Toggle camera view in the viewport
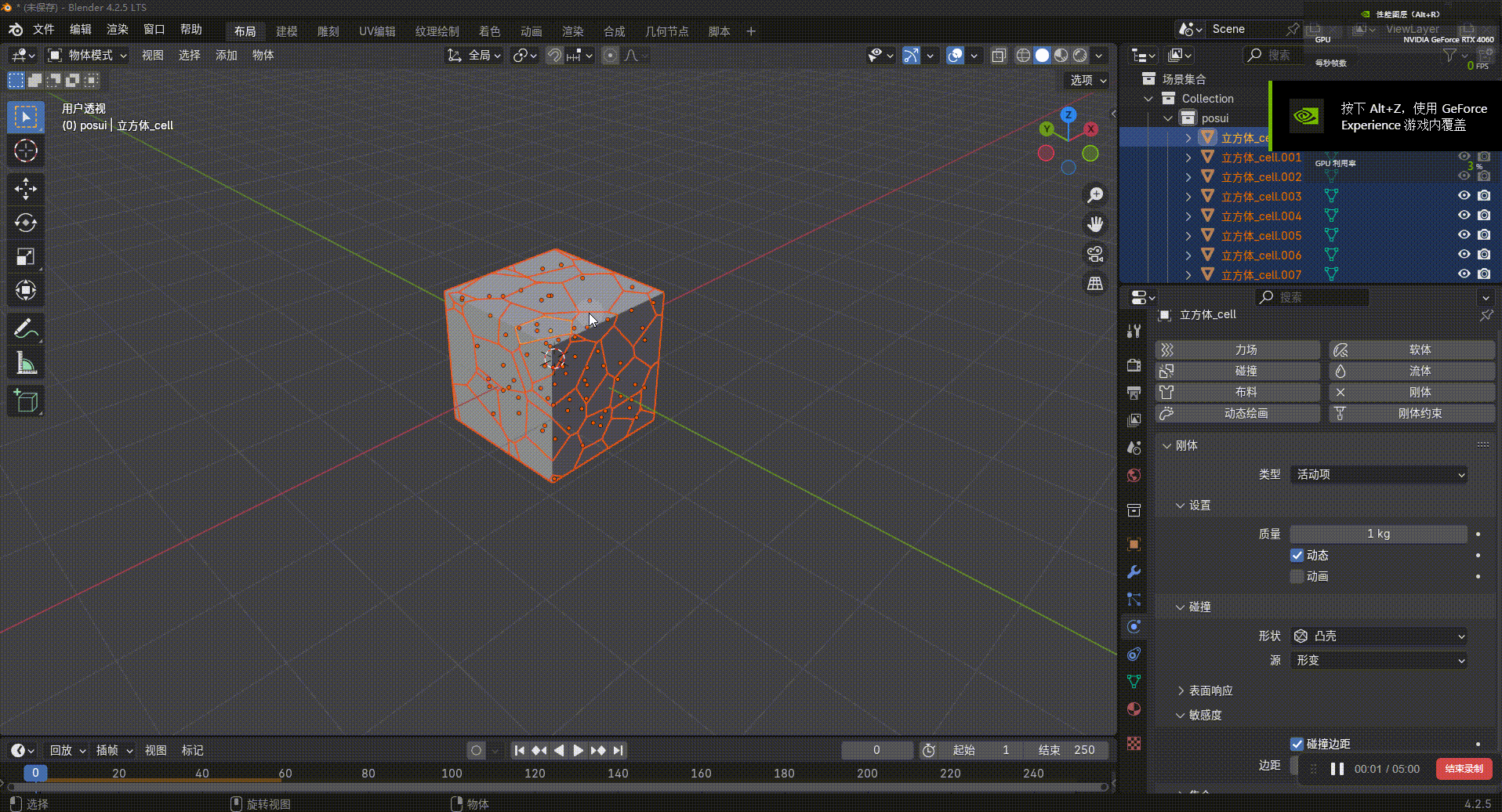The width and height of the screenshot is (1502, 812). click(x=1095, y=254)
